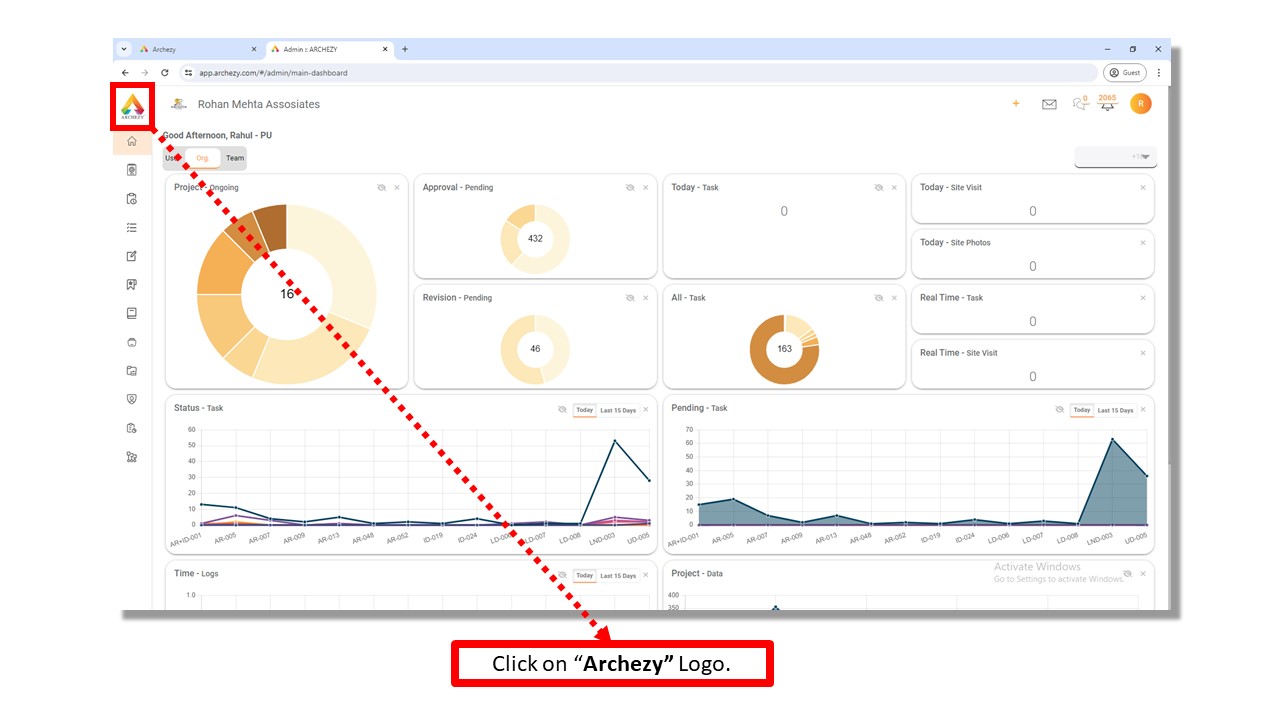Click the LND-003 peak in Pending chart
The image size is (1280, 720).
coord(1112,439)
